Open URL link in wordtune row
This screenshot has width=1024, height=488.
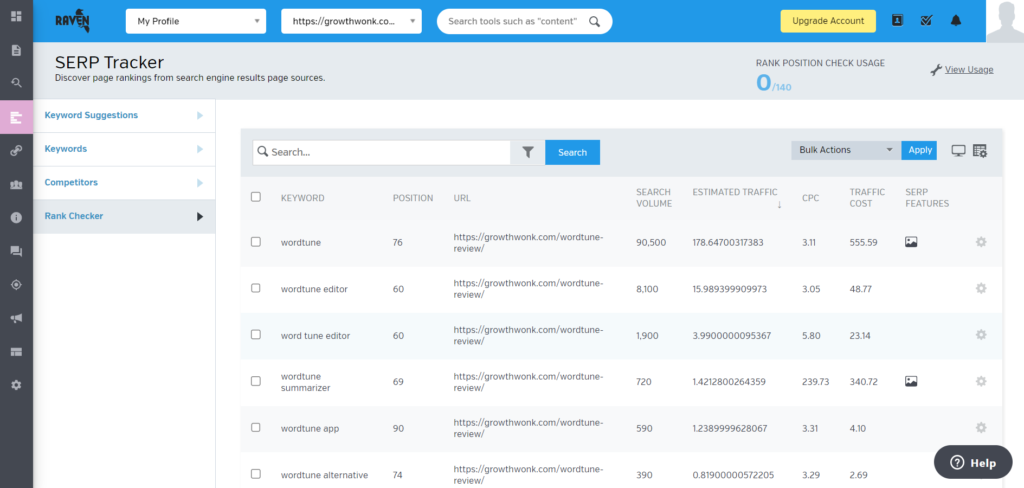pyautogui.click(x=528, y=242)
